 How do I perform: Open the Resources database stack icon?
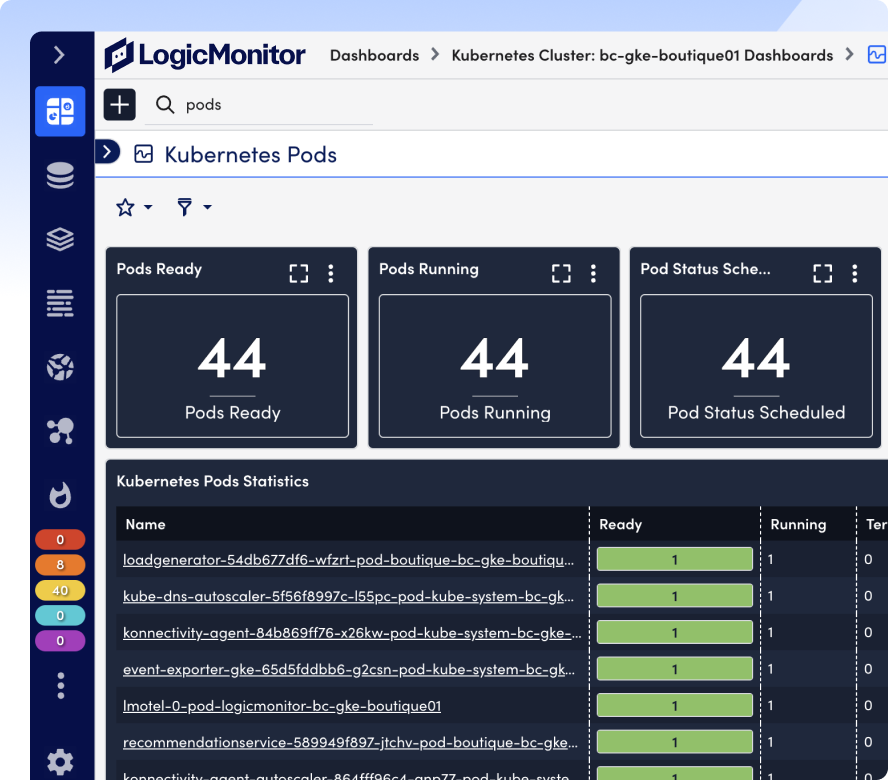60,175
